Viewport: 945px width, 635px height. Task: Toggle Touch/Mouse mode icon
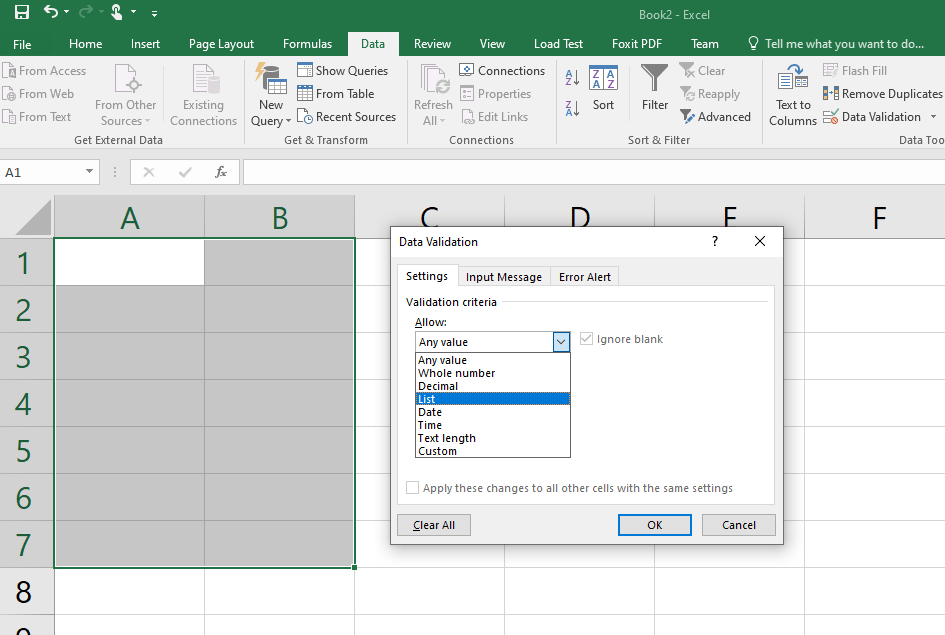(116, 12)
